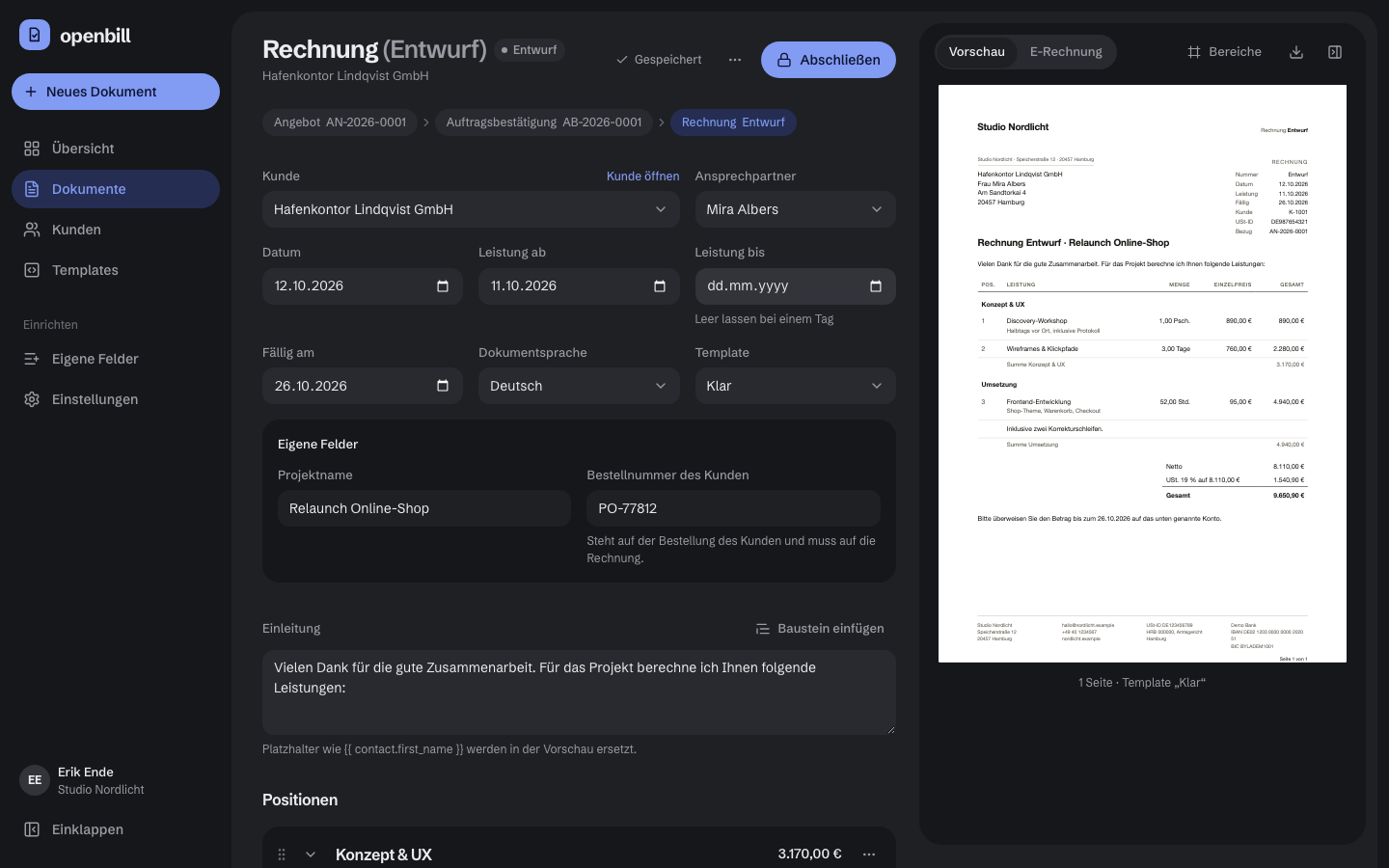Click Baustein einfügen
The height and width of the screenshot is (868, 1389).
coord(820,629)
